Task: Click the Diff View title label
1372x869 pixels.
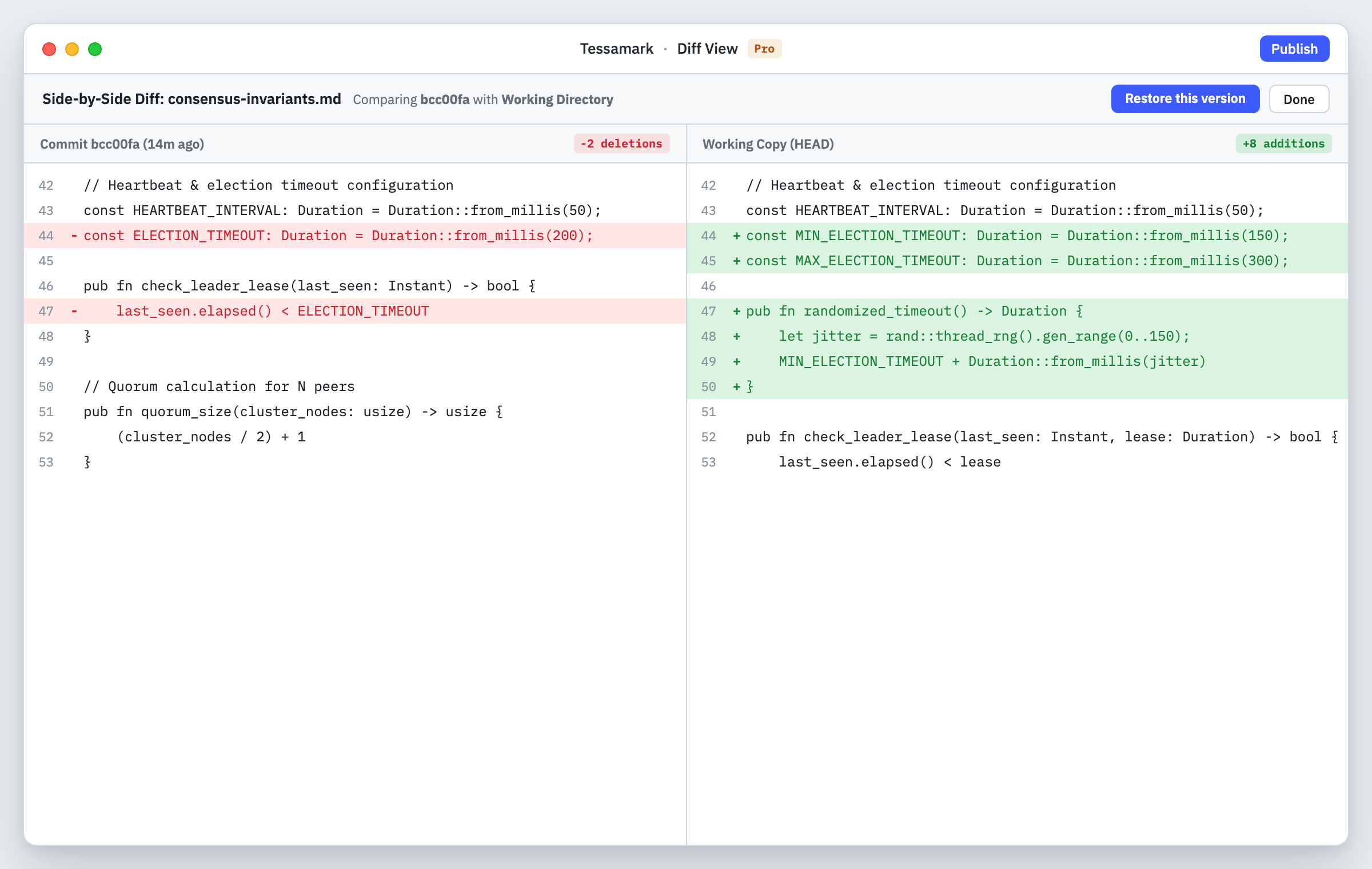Action: [707, 49]
